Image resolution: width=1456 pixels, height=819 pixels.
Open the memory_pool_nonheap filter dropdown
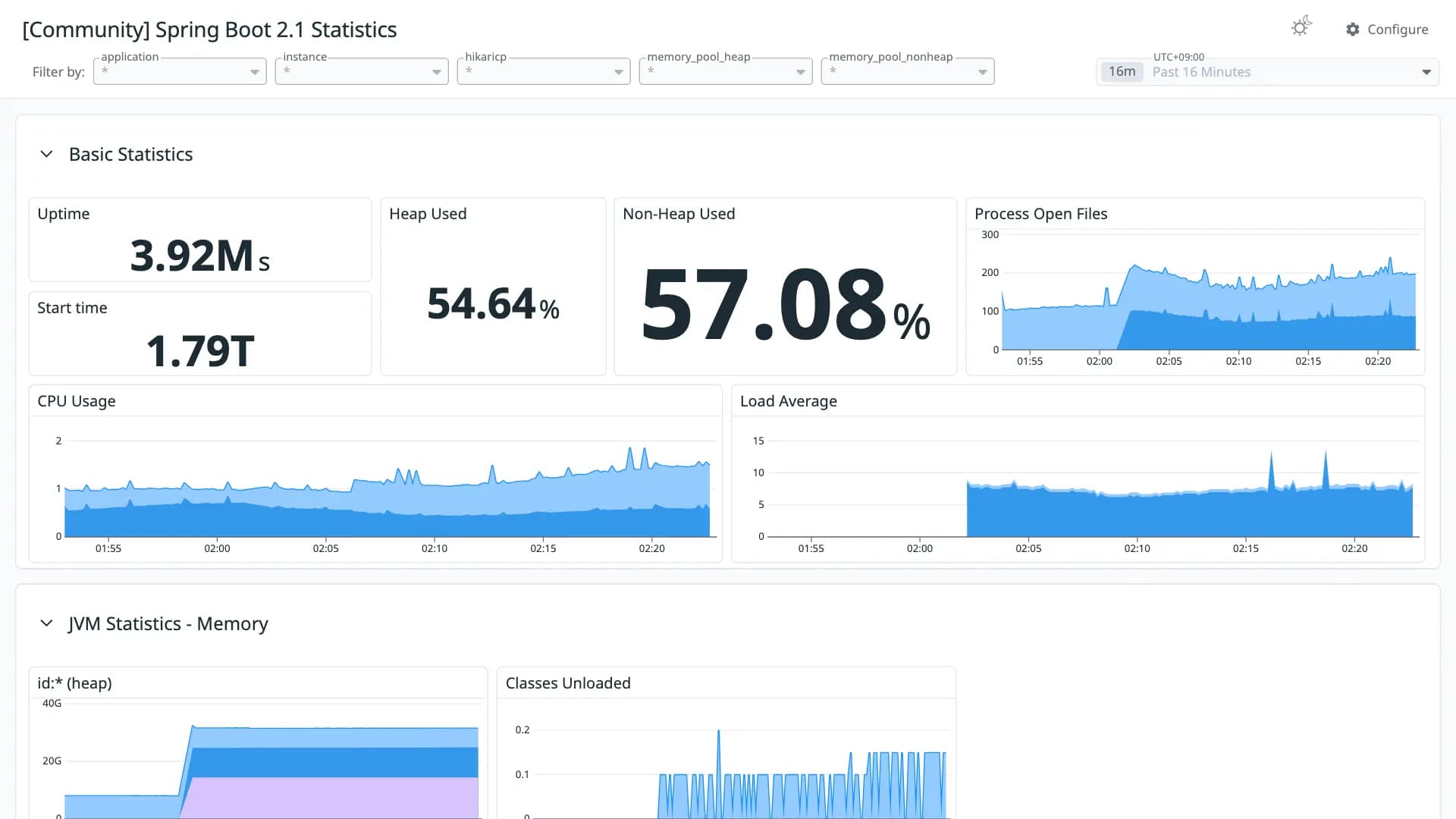(908, 71)
